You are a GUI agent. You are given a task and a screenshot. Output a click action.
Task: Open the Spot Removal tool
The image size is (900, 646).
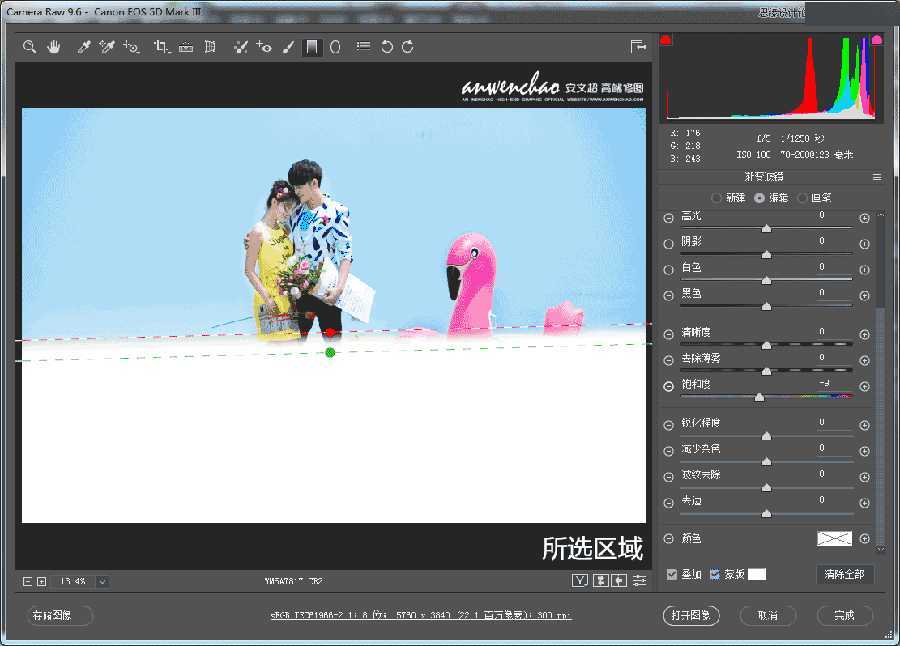pos(239,46)
